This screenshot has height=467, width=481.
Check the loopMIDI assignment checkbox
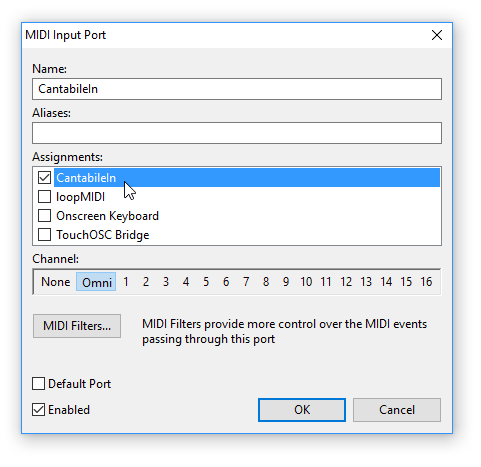coord(44,197)
